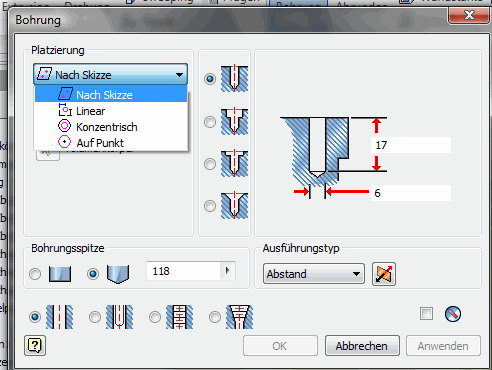Screen dimensions: 492x370
Task: Click the hole depth field showing 17
Action: click(x=411, y=145)
